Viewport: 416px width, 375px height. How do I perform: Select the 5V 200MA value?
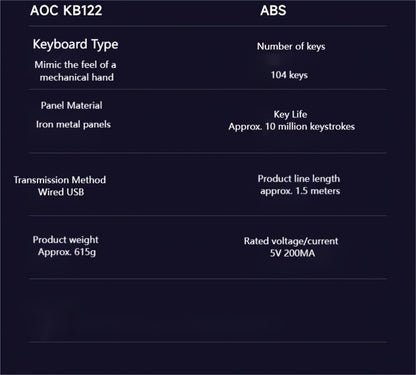(292, 253)
